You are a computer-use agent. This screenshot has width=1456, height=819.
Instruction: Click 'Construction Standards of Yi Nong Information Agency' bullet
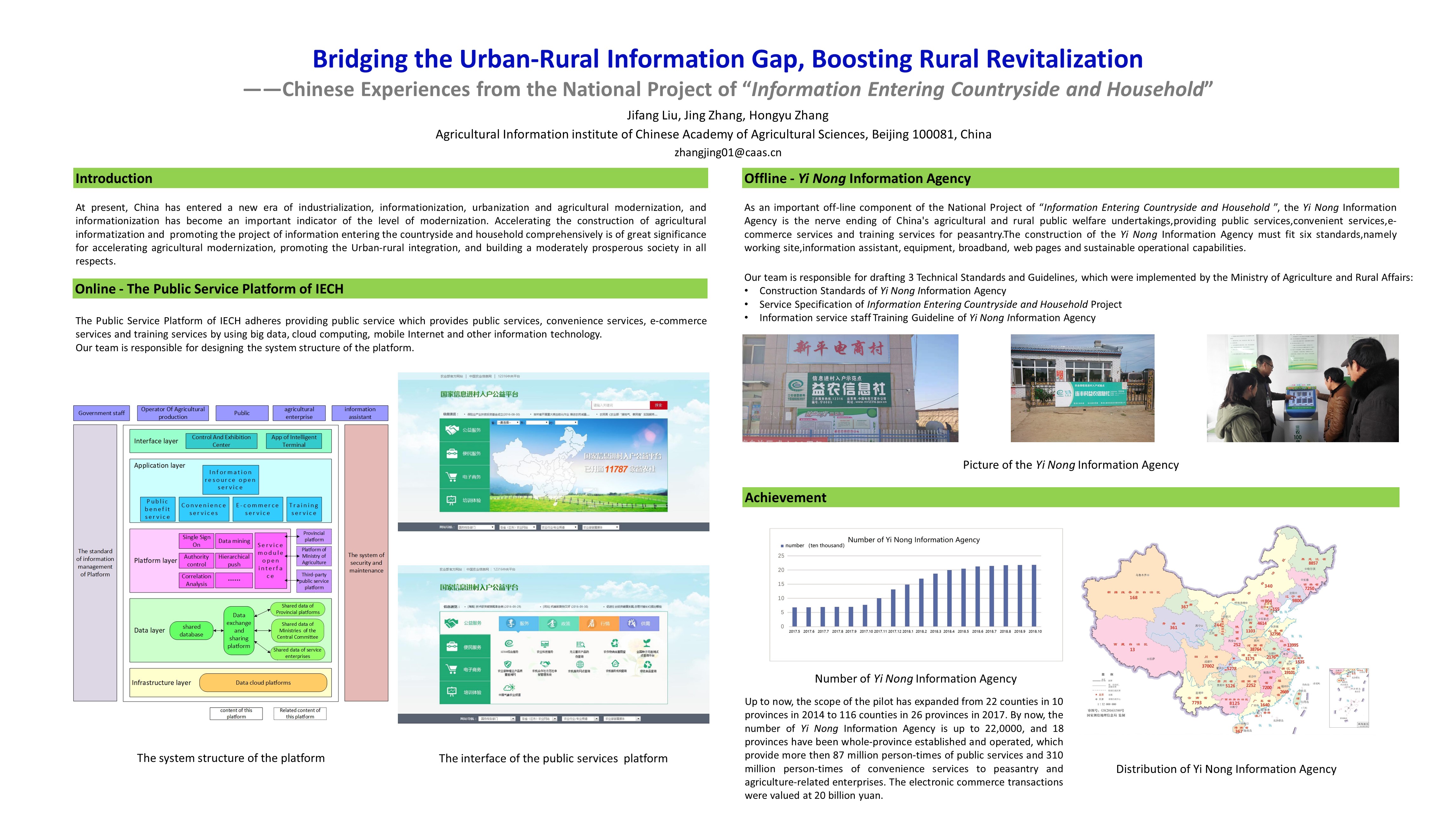tap(882, 291)
